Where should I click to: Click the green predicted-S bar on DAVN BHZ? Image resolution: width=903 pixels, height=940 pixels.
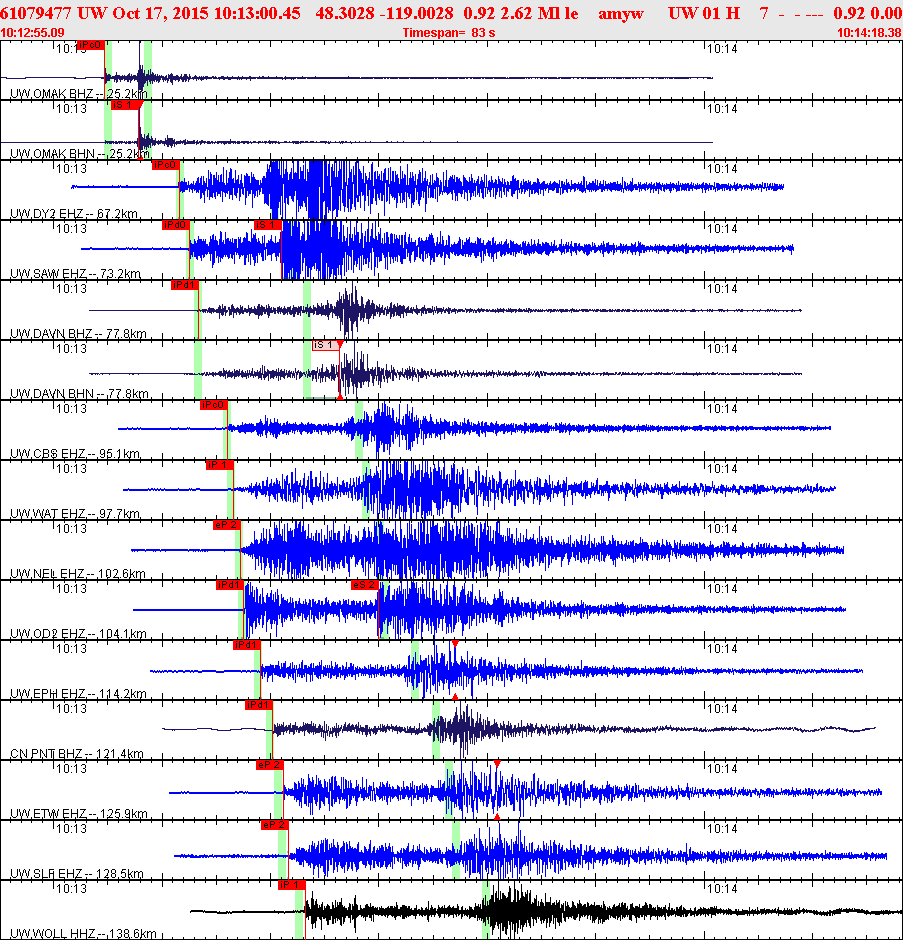click(x=307, y=310)
